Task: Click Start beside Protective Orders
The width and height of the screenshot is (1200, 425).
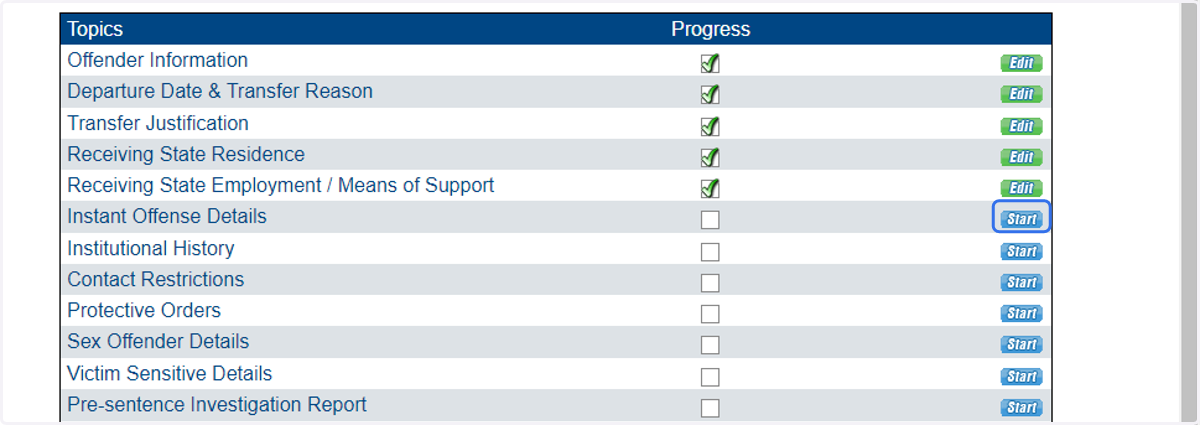Action: click(x=1021, y=313)
